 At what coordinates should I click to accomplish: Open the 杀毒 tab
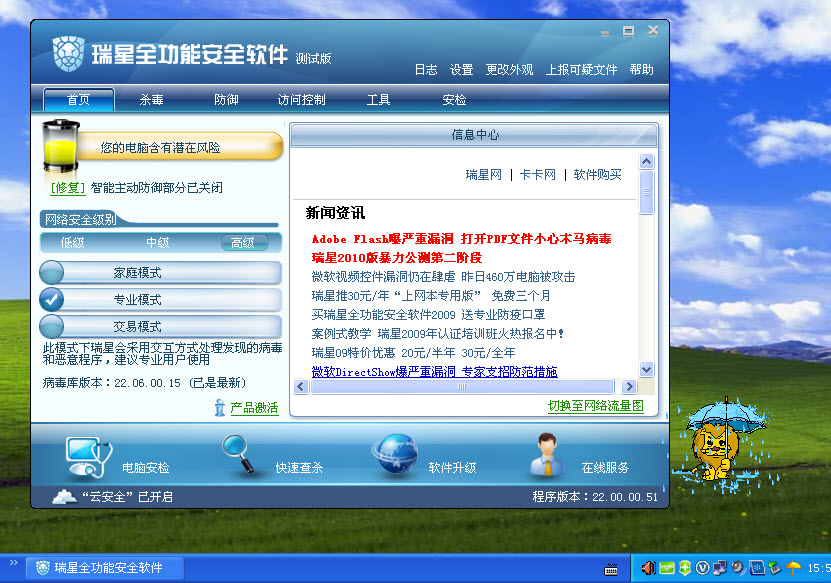coord(152,100)
